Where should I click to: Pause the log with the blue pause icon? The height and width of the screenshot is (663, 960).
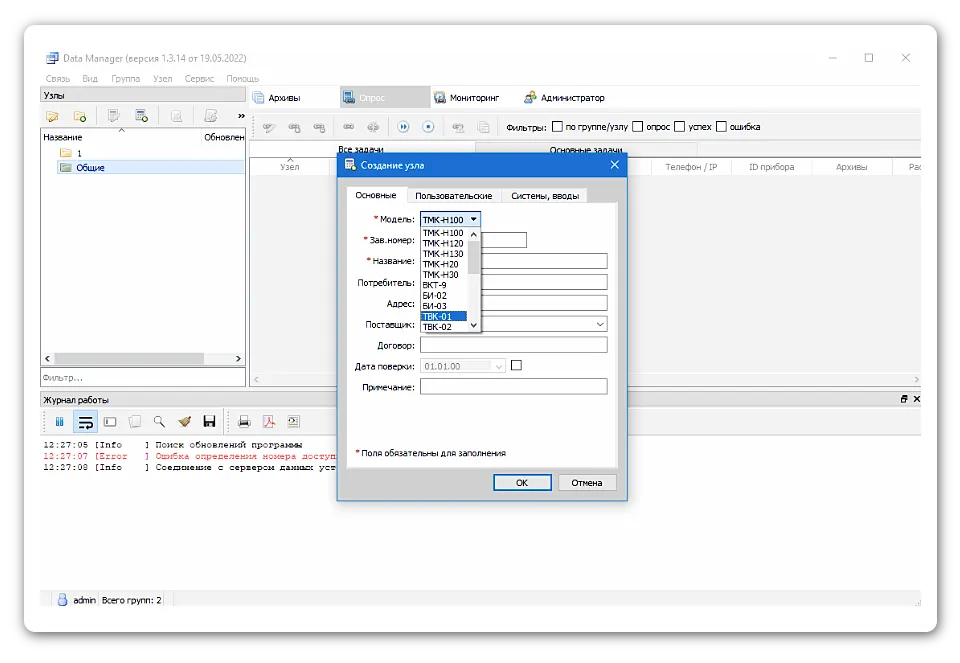point(59,422)
